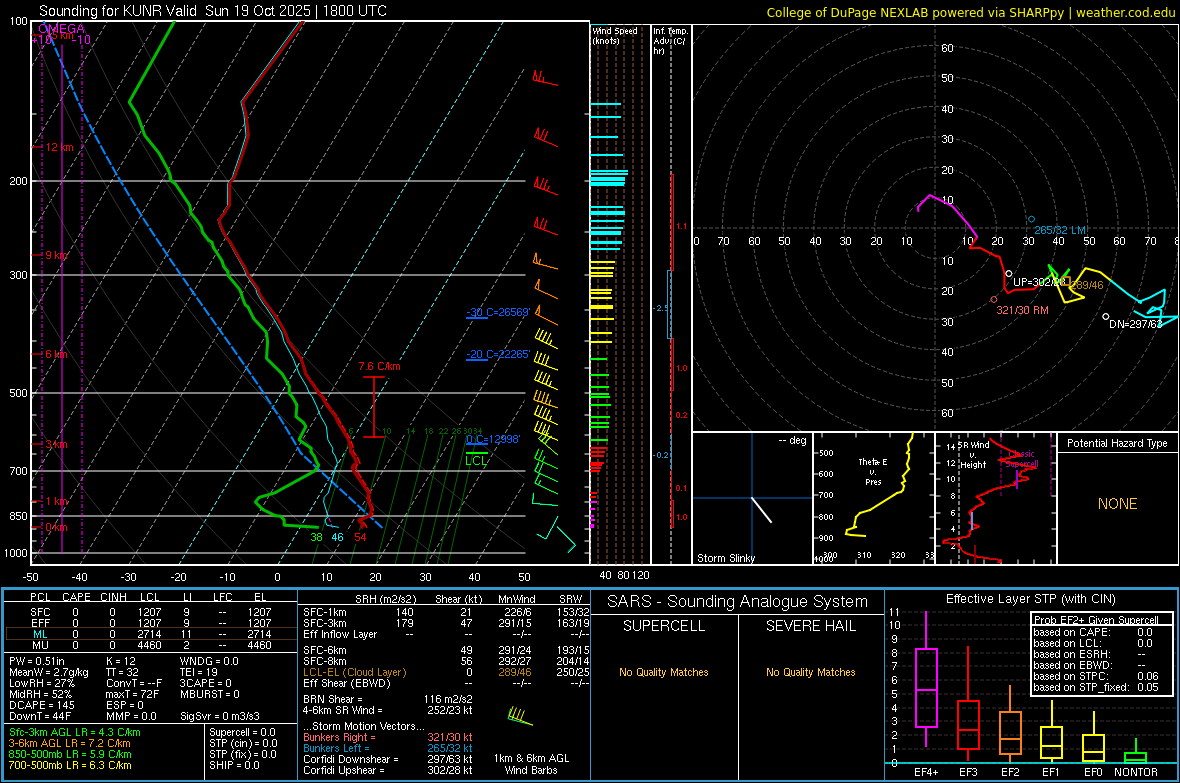
Task: Click the 'Sfc-3km AGL LR = 4.3 C/km' line
Action: [75, 732]
